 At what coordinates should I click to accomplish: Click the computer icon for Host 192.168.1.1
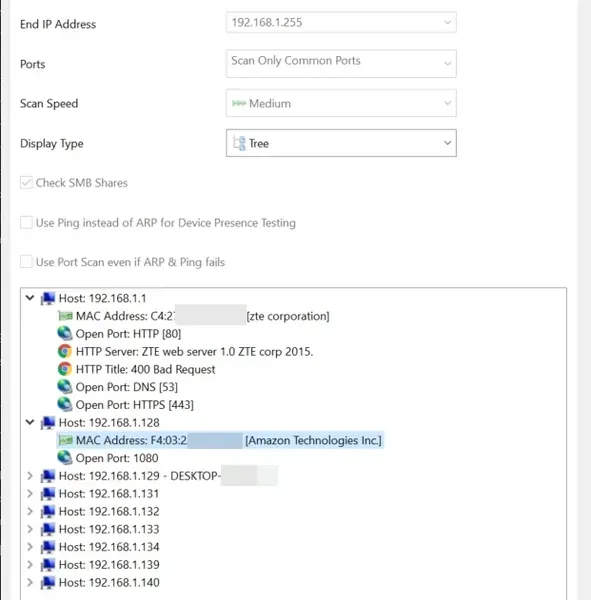click(48, 298)
